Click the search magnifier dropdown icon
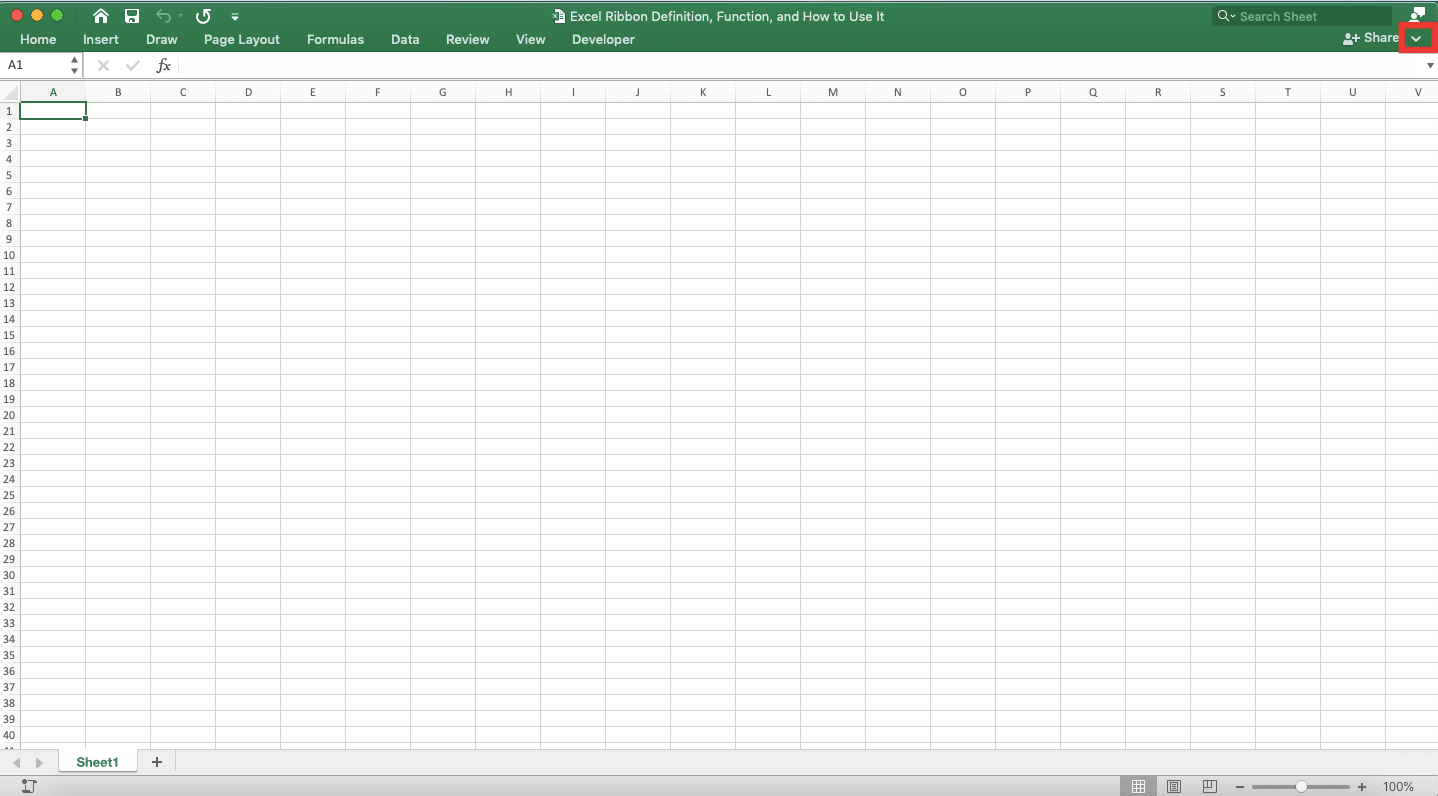Viewport: 1438px width, 796px height. coord(1227,16)
